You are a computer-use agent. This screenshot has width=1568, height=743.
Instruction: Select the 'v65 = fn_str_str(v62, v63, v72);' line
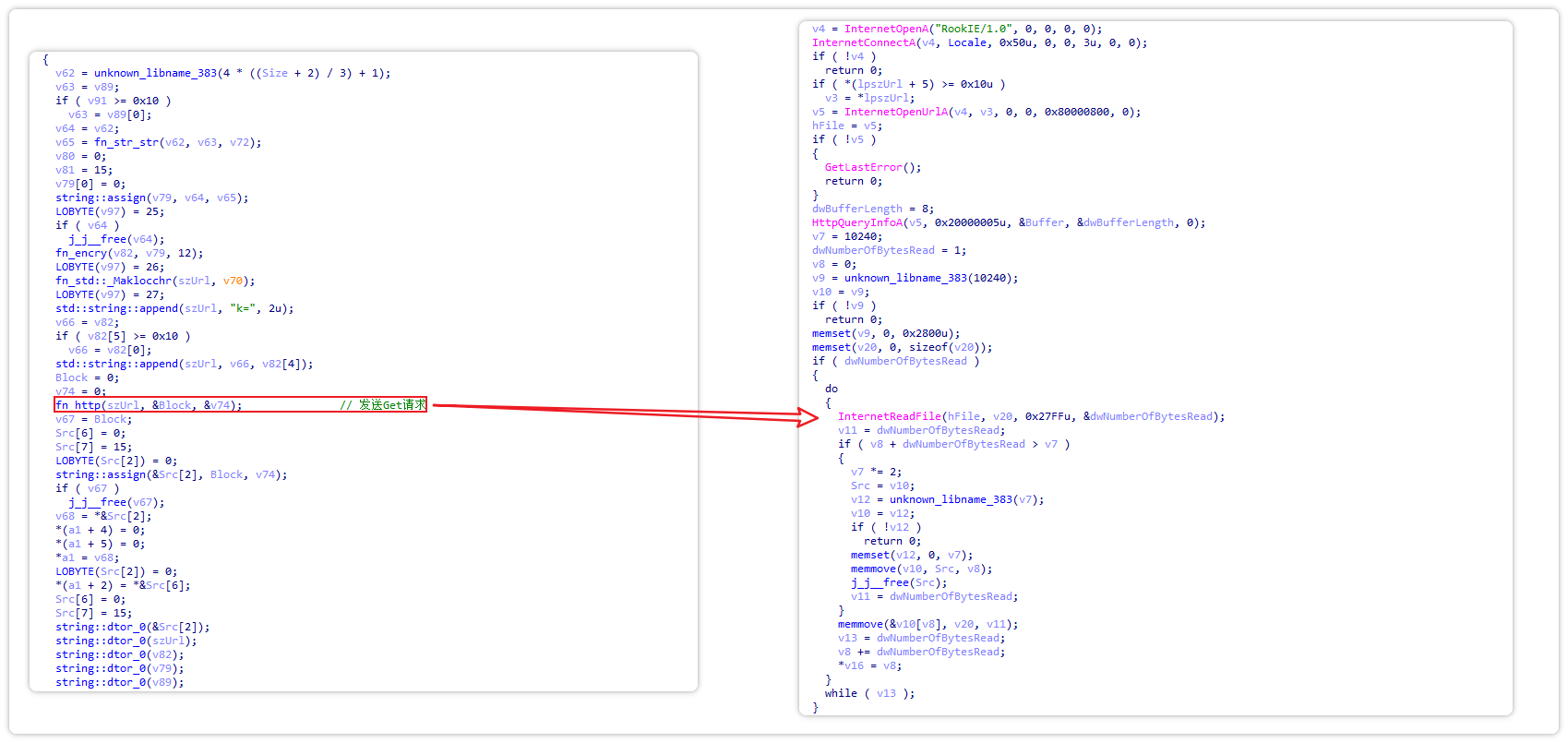pyautogui.click(x=158, y=142)
